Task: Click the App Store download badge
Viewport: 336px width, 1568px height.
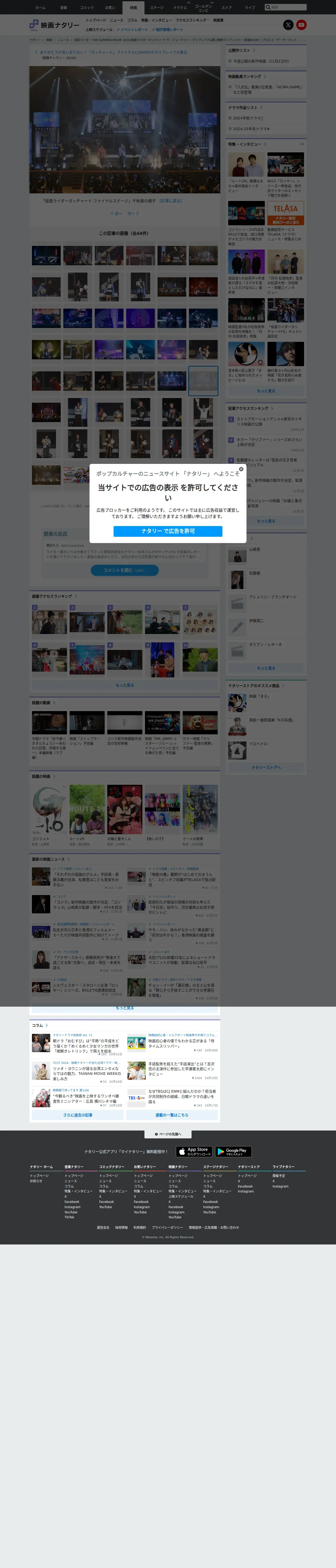Action: point(194,1152)
